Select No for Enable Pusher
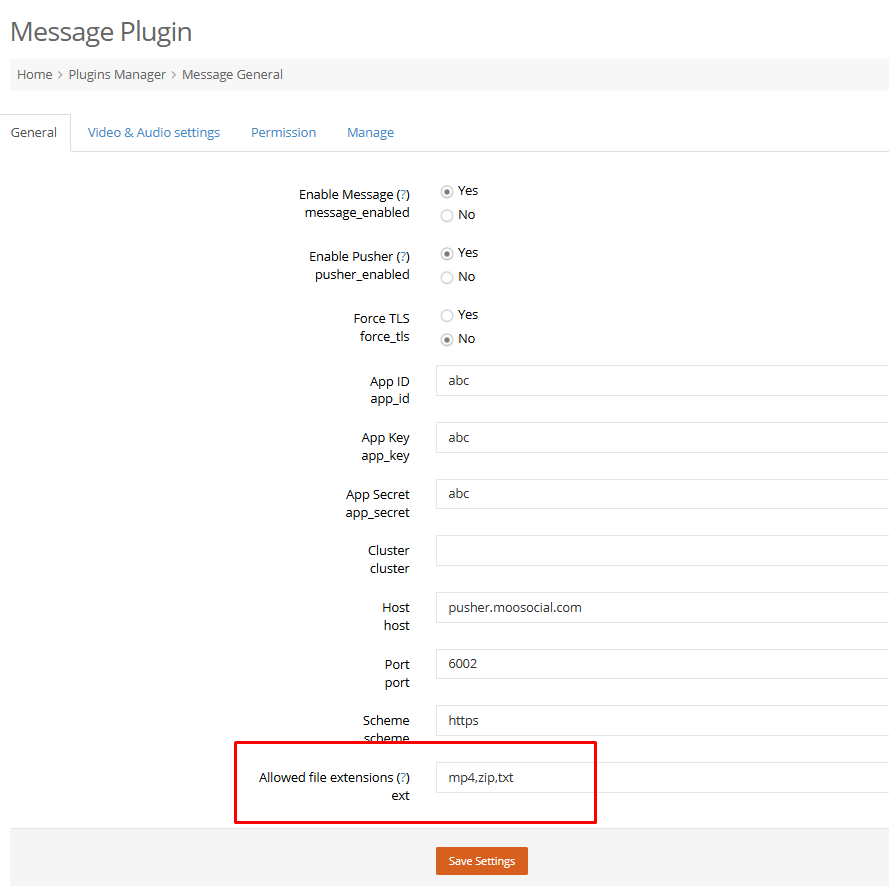The width and height of the screenshot is (889, 886). [x=447, y=277]
